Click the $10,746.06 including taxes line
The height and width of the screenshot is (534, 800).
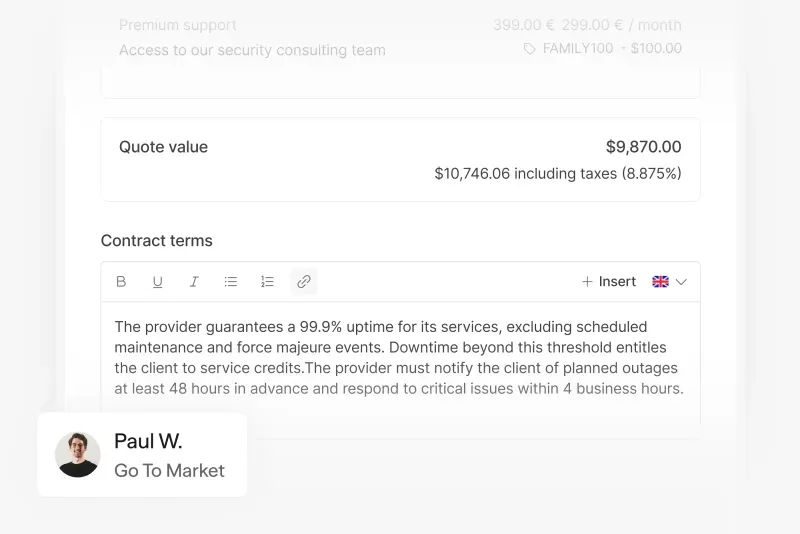click(x=557, y=173)
